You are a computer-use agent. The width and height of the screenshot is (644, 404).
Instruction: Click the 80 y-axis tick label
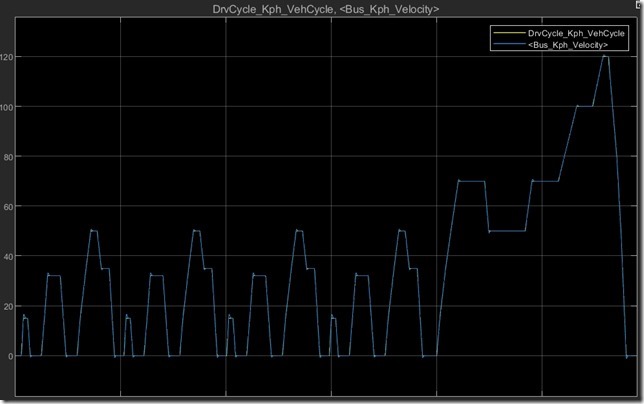pos(8,157)
